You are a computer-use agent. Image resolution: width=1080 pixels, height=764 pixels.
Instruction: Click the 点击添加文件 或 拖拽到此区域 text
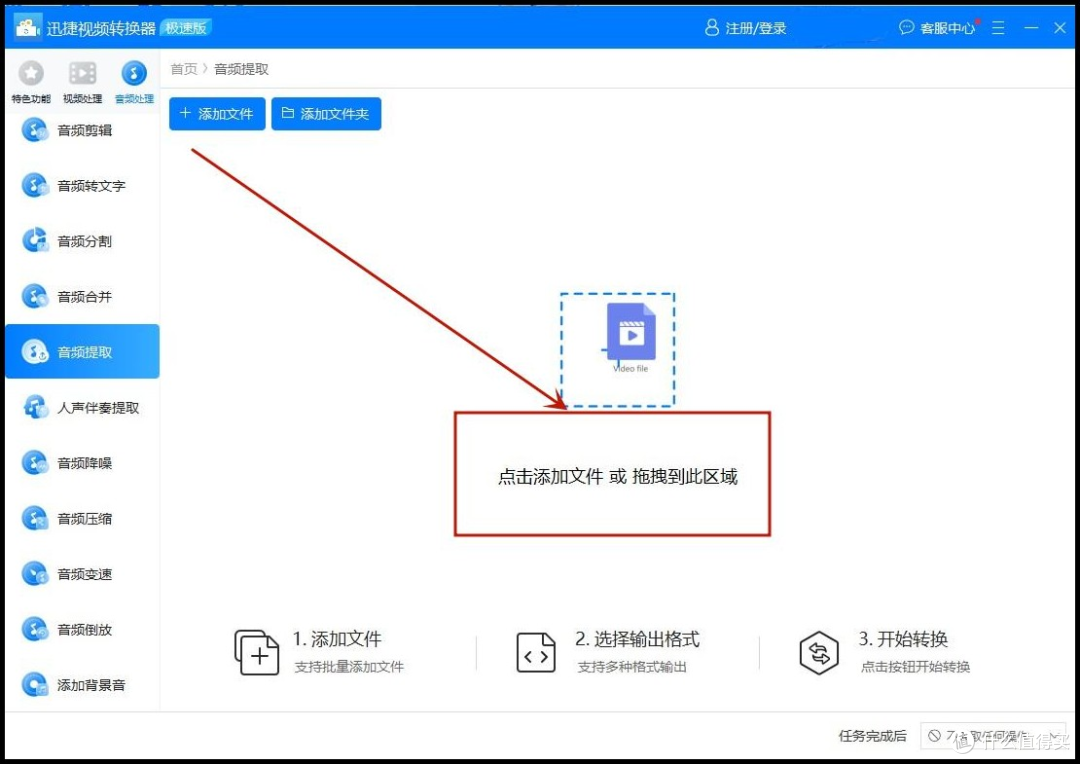point(618,477)
